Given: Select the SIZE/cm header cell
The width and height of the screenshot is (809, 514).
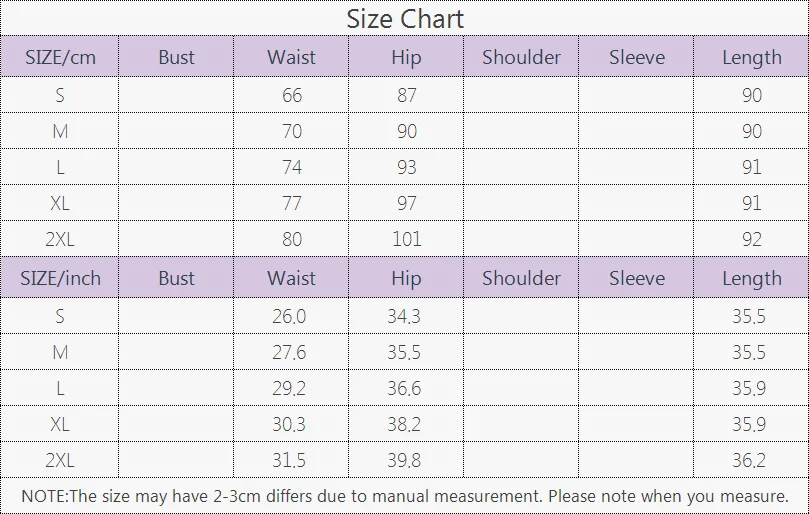Looking at the screenshot, I should [x=60, y=57].
